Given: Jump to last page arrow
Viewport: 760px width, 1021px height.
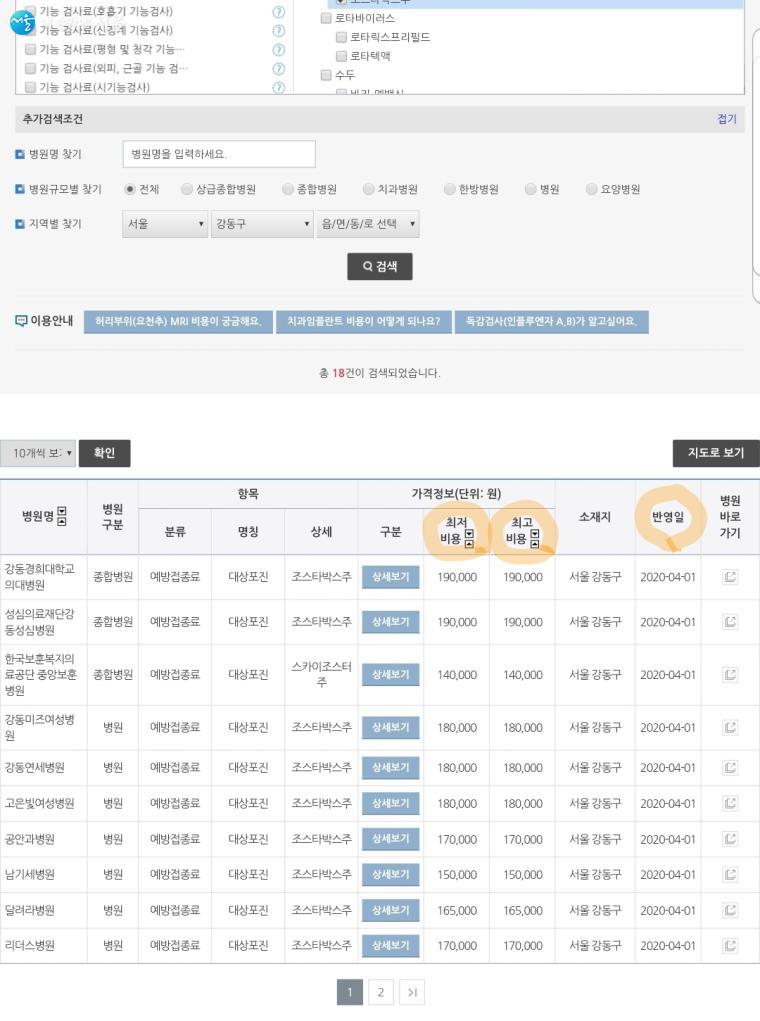Looking at the screenshot, I should pyautogui.click(x=411, y=992).
